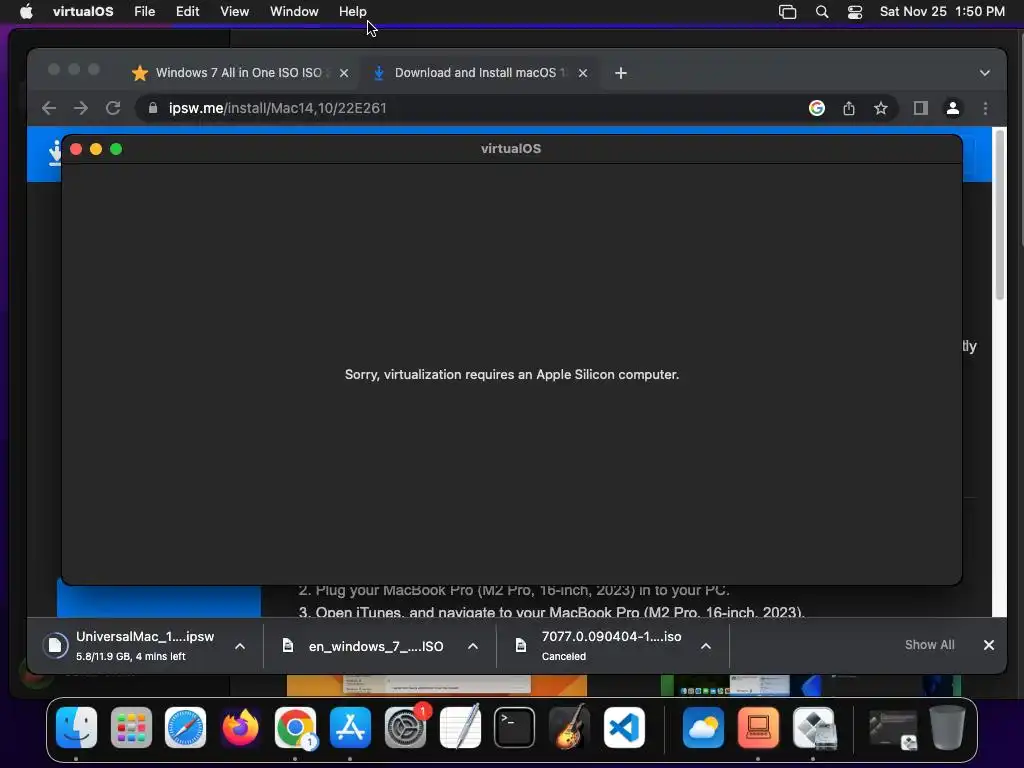Click the date and time in menu bar
This screenshot has width=1024, height=768.
(x=942, y=11)
